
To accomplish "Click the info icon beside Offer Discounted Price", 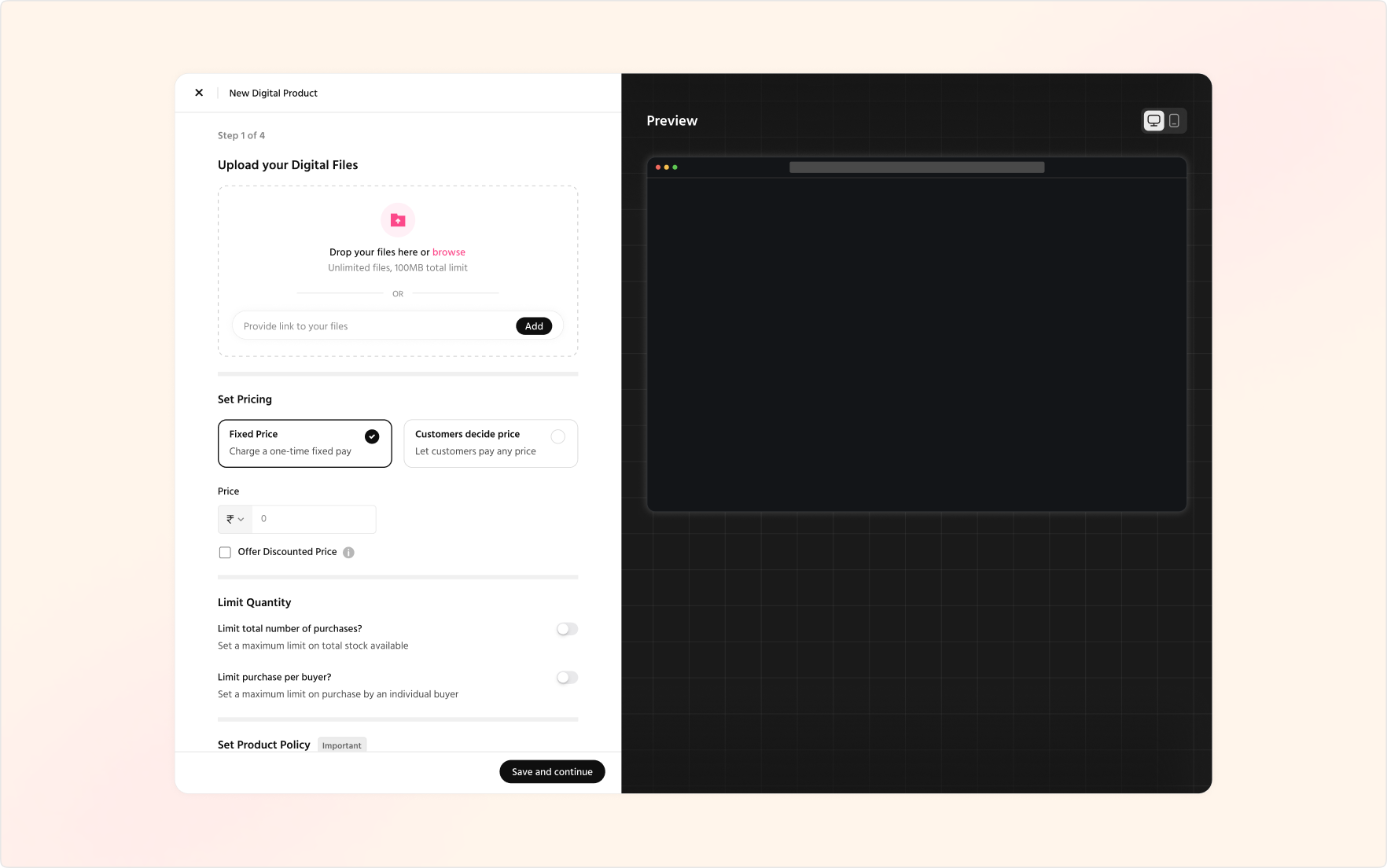I will click(x=348, y=553).
